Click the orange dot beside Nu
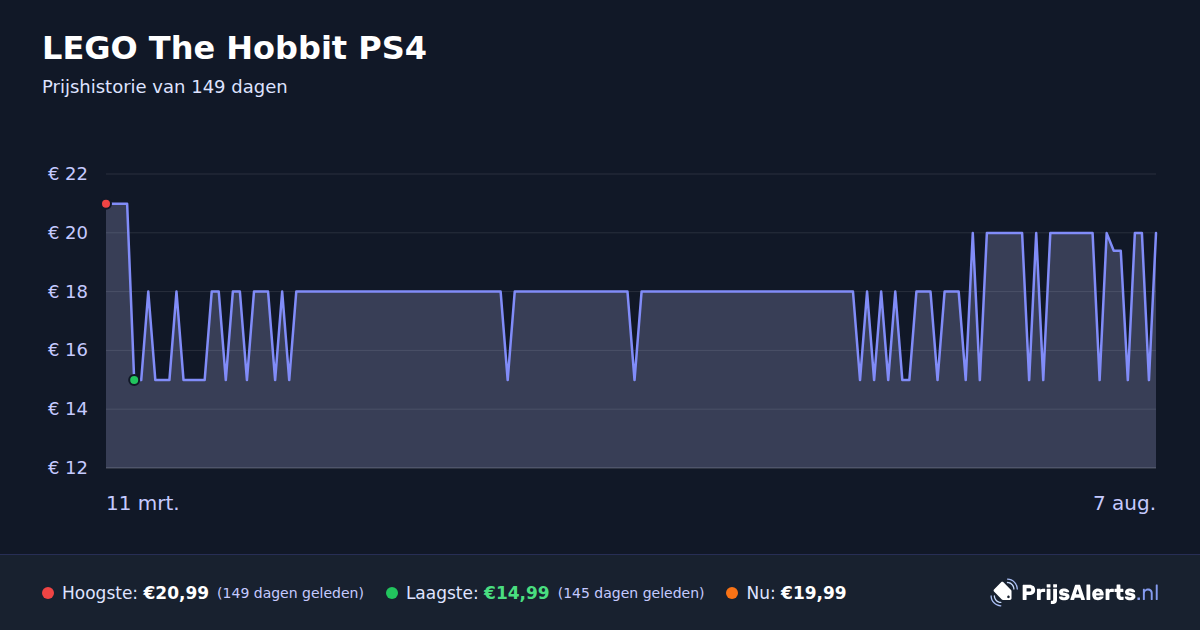Image resolution: width=1200 pixels, height=630 pixels. click(x=732, y=593)
